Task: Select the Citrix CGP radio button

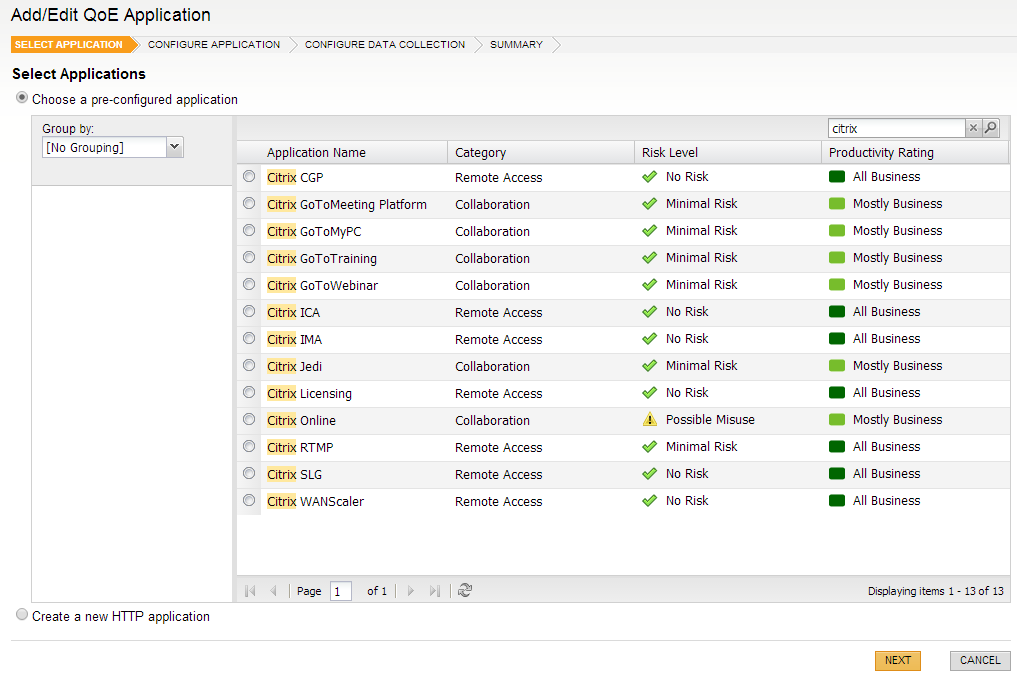Action: (249, 177)
